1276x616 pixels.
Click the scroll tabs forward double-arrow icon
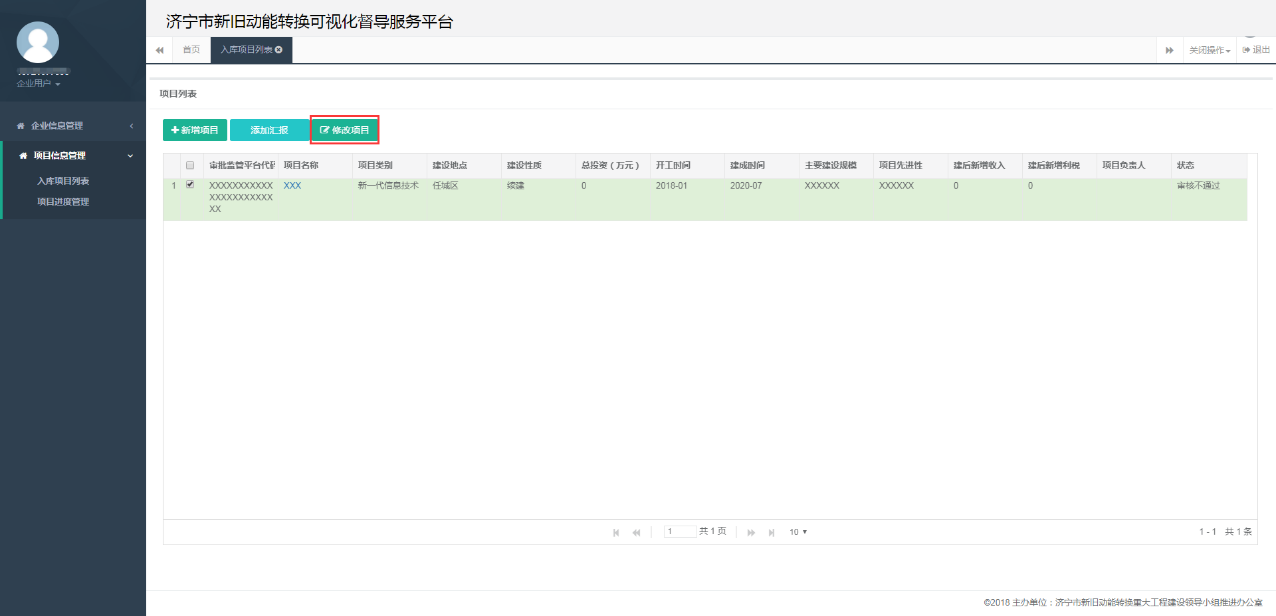coord(1170,49)
